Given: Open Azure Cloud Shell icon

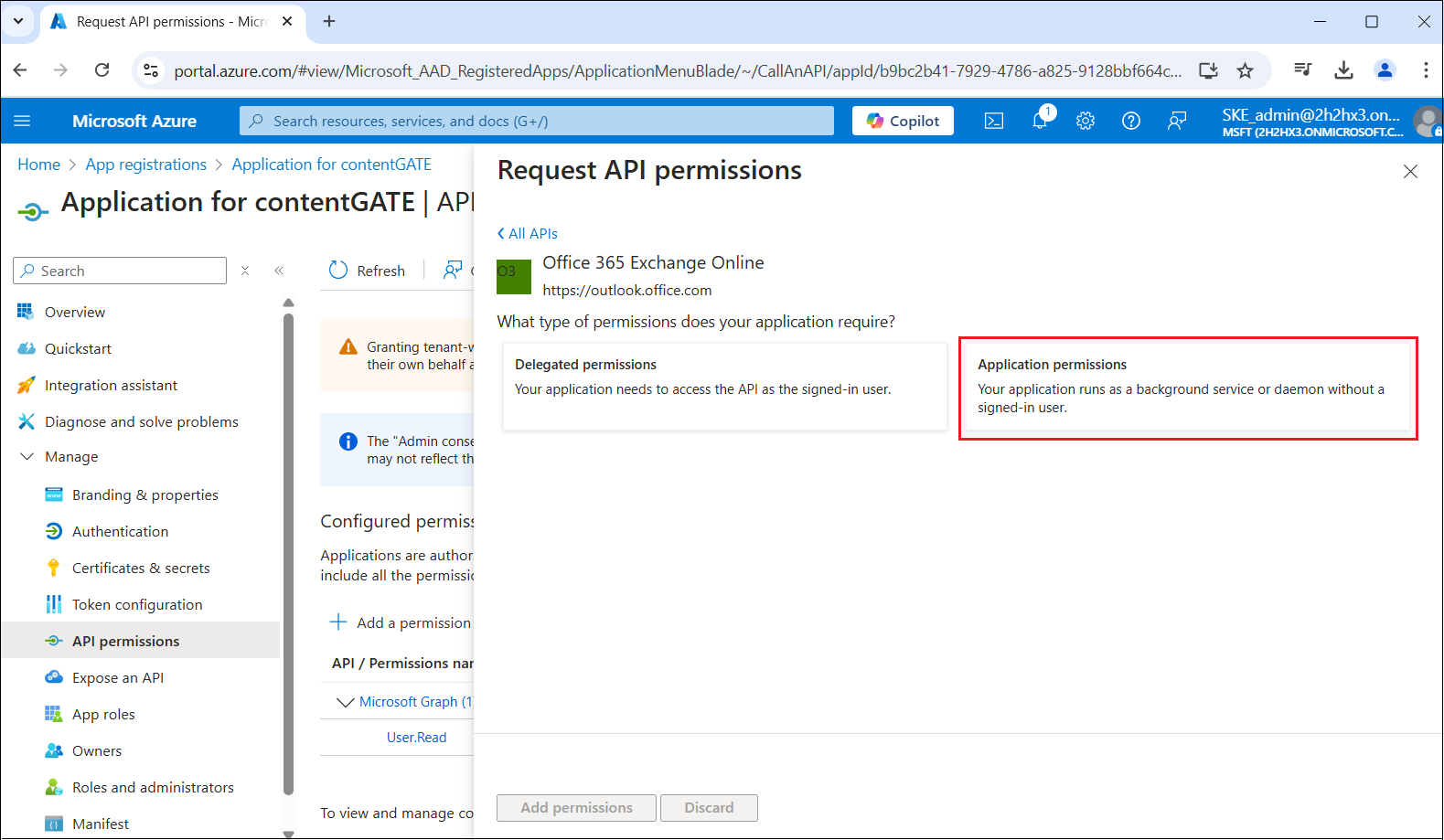Looking at the screenshot, I should tap(994, 121).
